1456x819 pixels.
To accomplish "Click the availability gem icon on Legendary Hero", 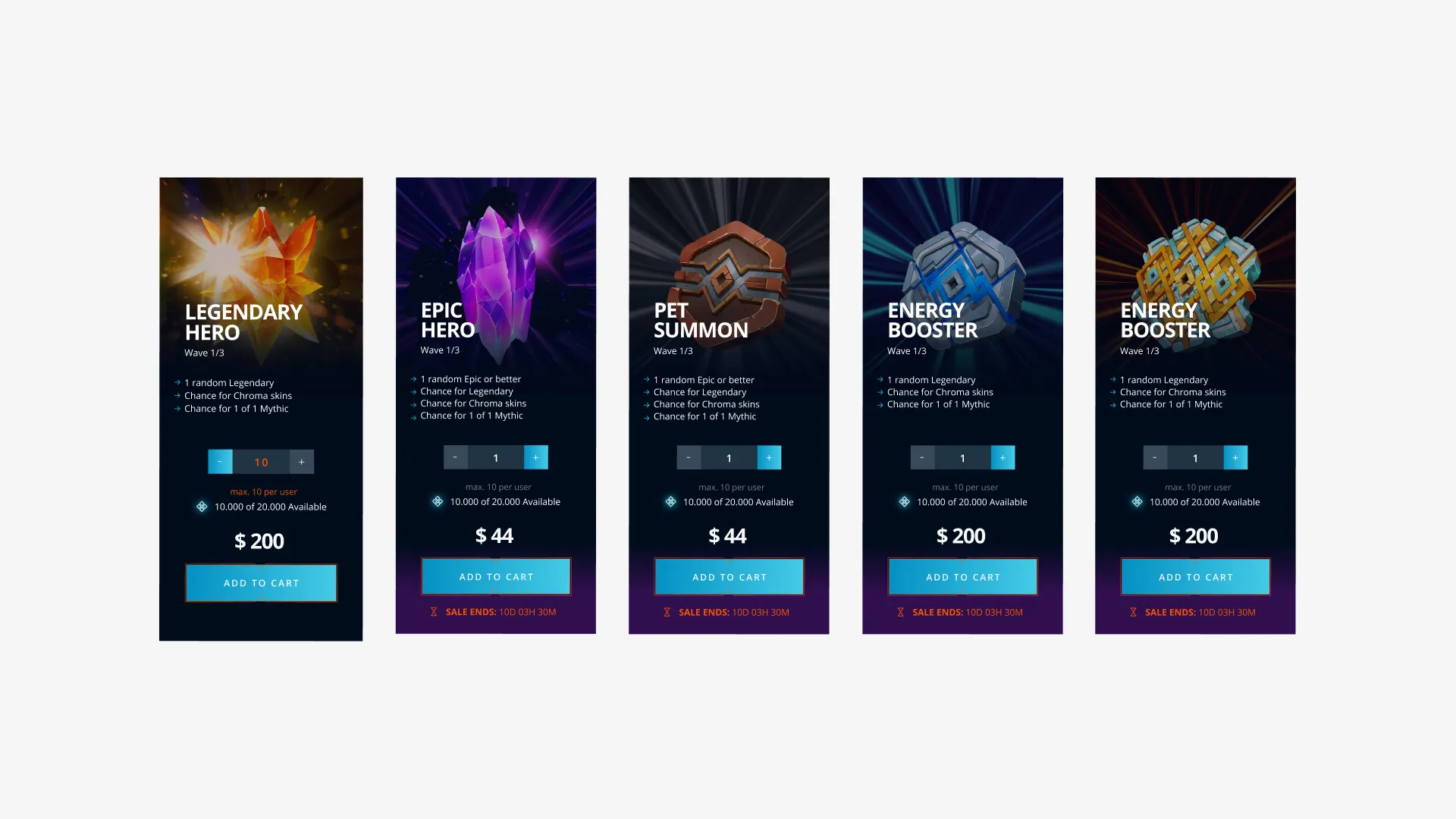I will coord(202,507).
